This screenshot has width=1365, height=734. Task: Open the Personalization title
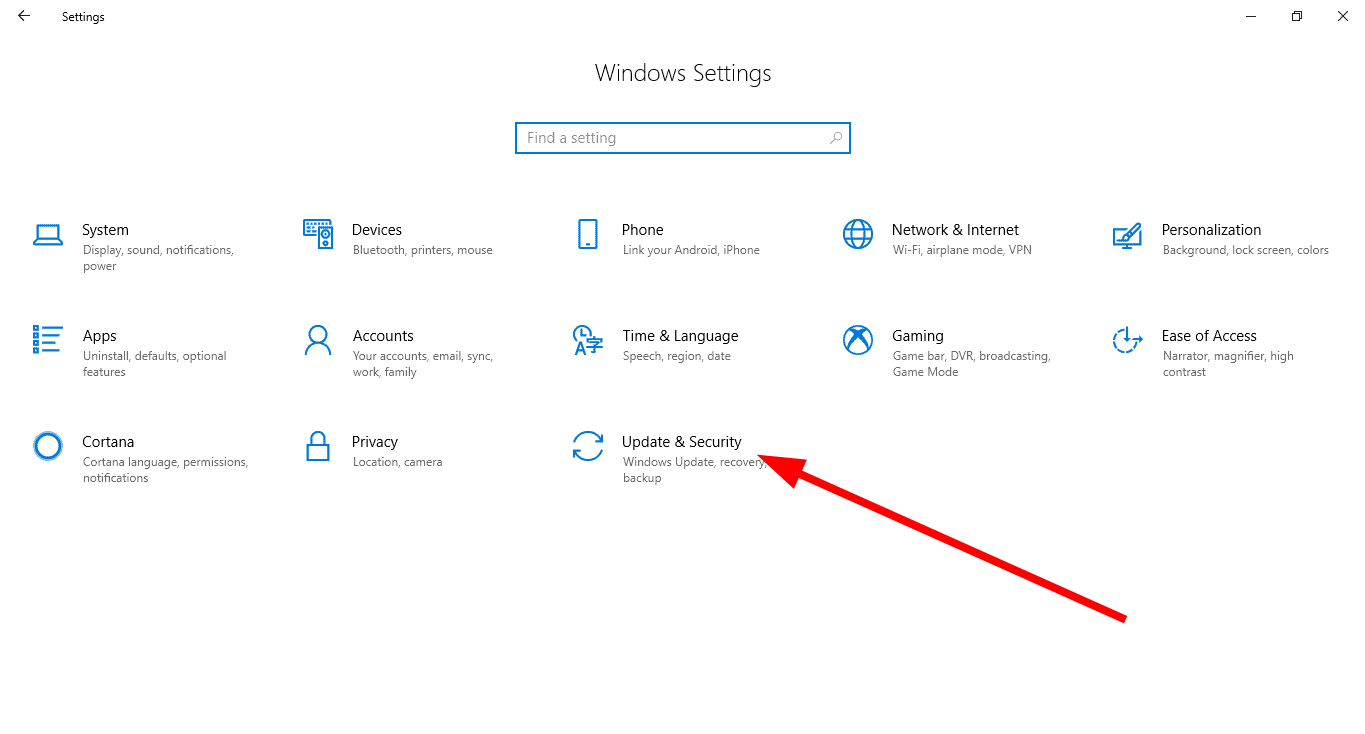point(1211,230)
